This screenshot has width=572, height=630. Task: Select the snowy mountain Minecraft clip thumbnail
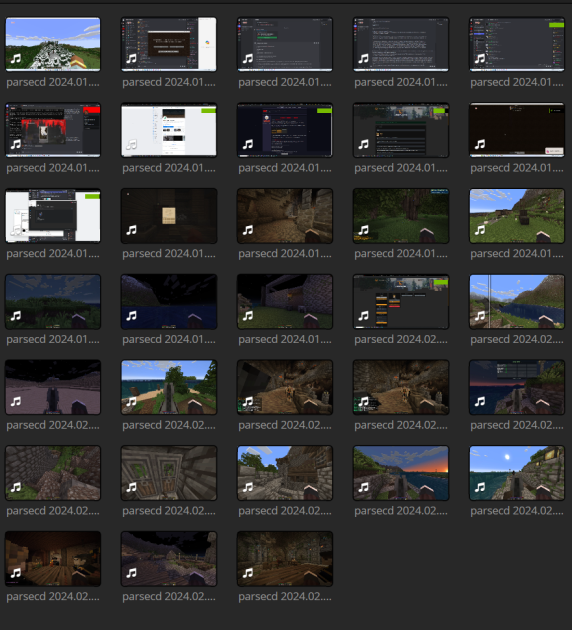coord(53,44)
